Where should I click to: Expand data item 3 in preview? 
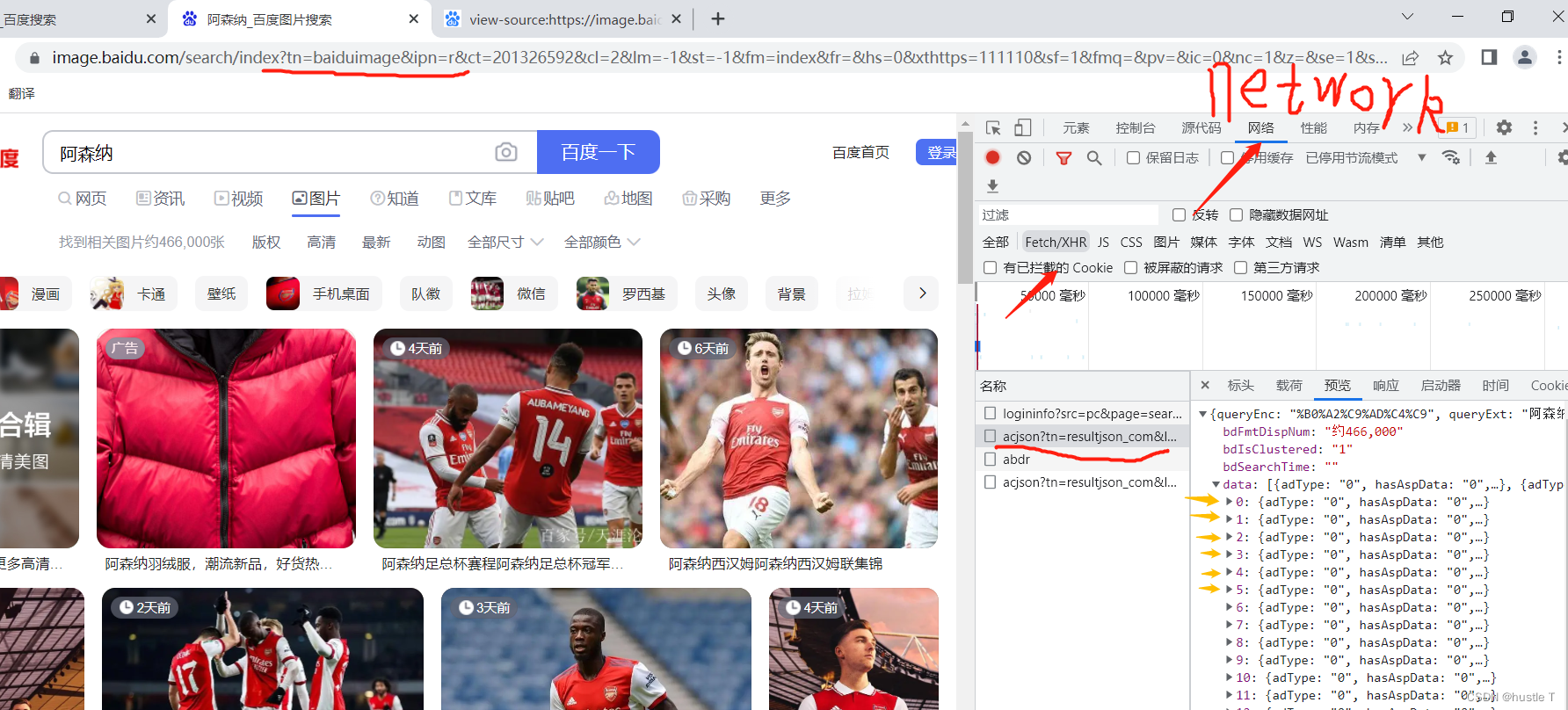point(1229,554)
